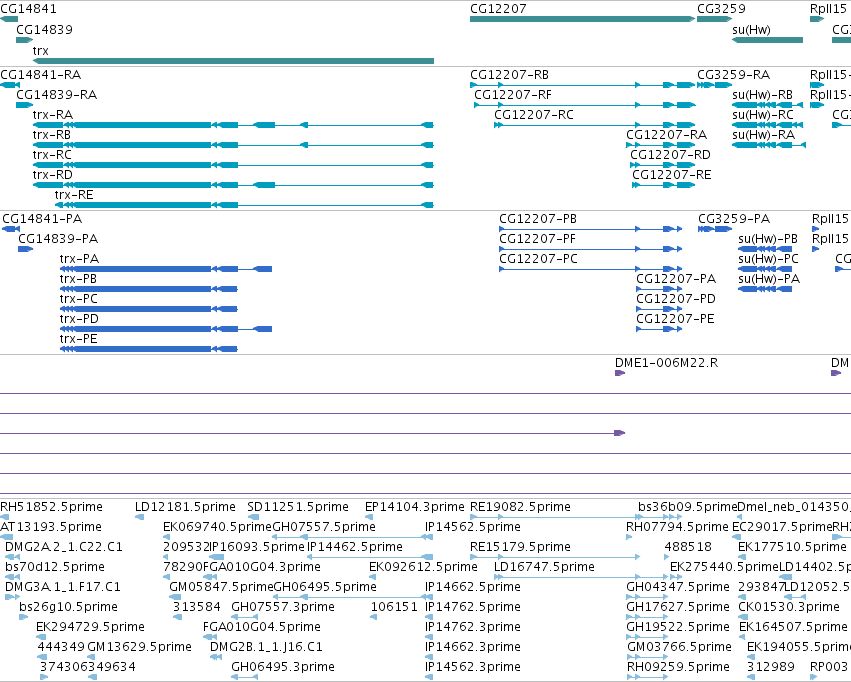The image size is (851, 682).
Task: Click the trx-PD protein label
Action: click(x=79, y=319)
